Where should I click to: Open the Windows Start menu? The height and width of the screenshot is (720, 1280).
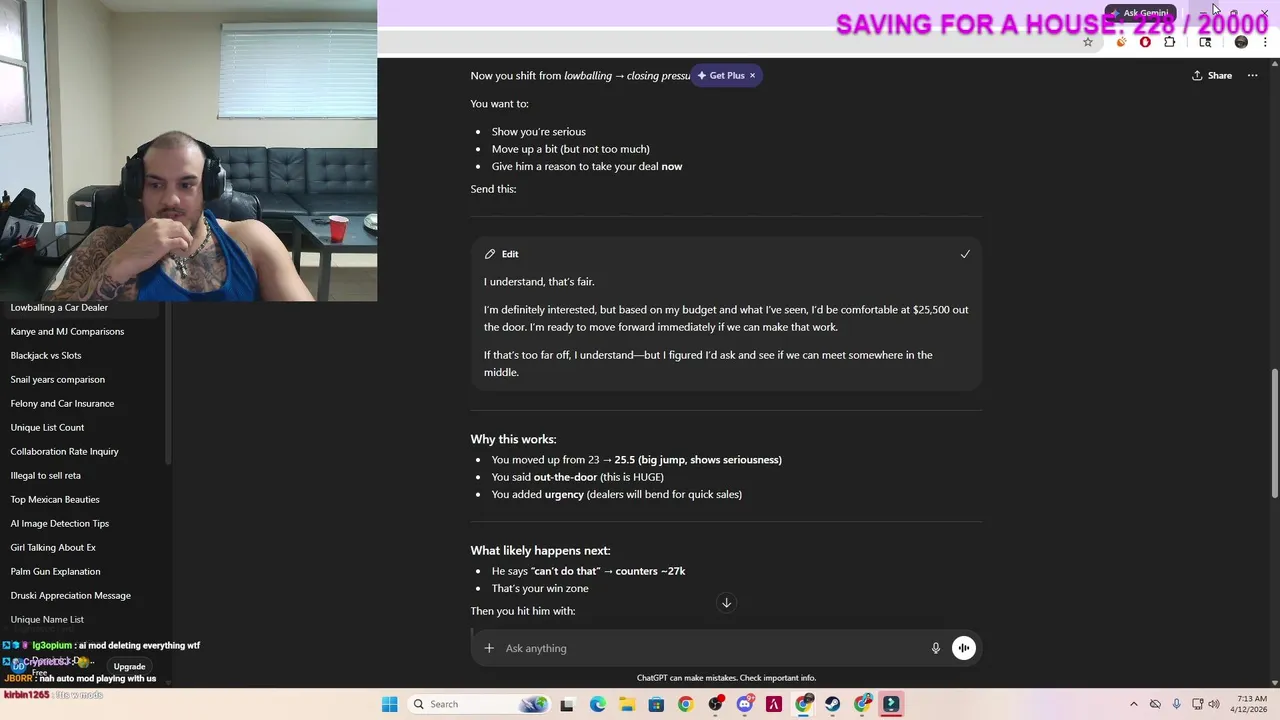[x=390, y=704]
